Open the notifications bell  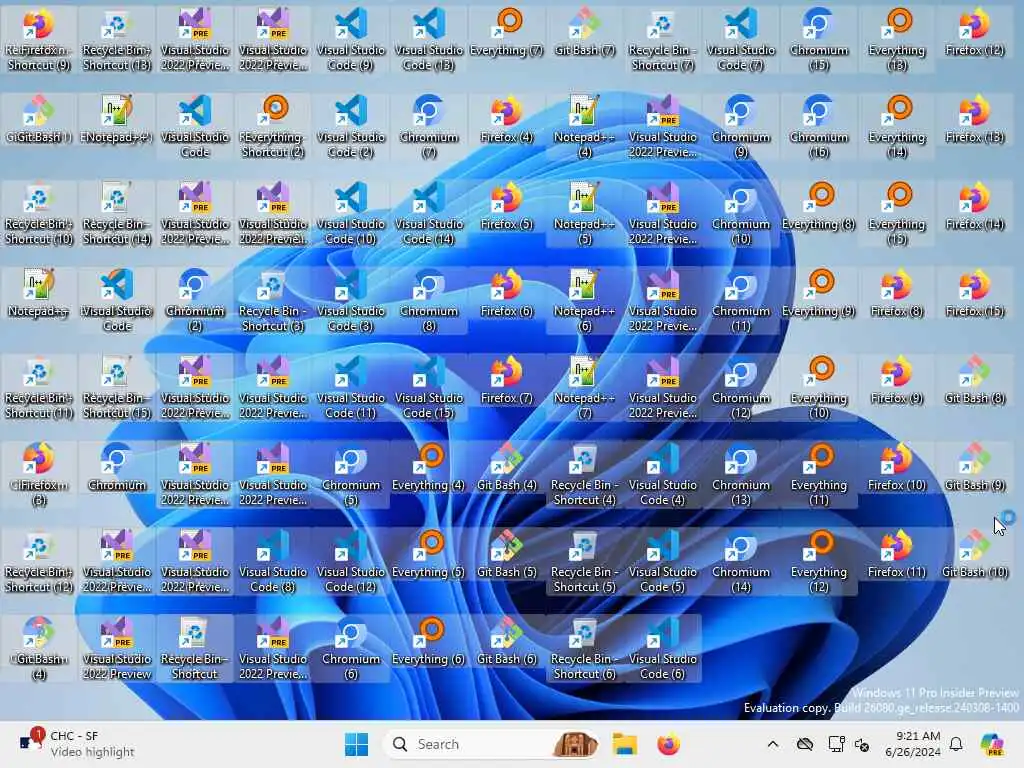click(956, 744)
